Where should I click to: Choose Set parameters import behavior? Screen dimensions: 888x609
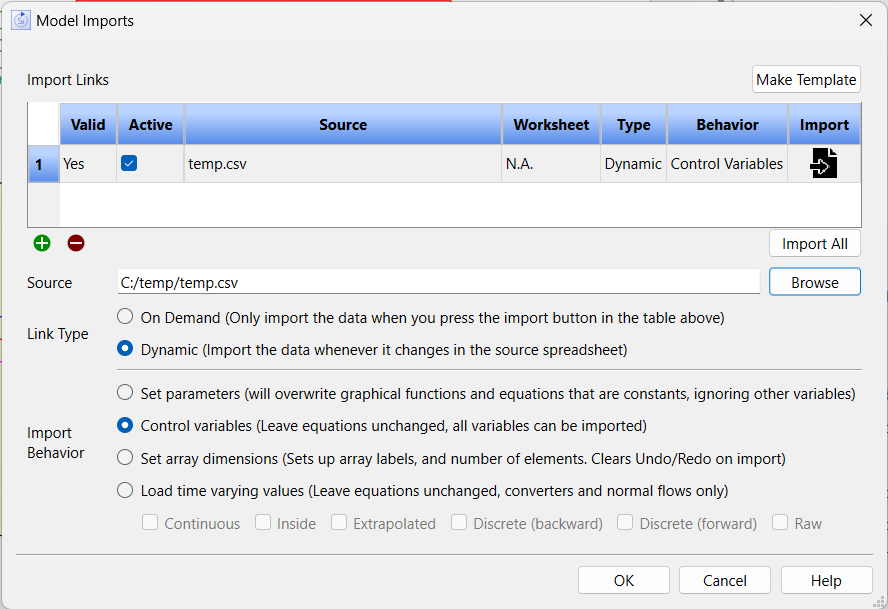pos(125,393)
